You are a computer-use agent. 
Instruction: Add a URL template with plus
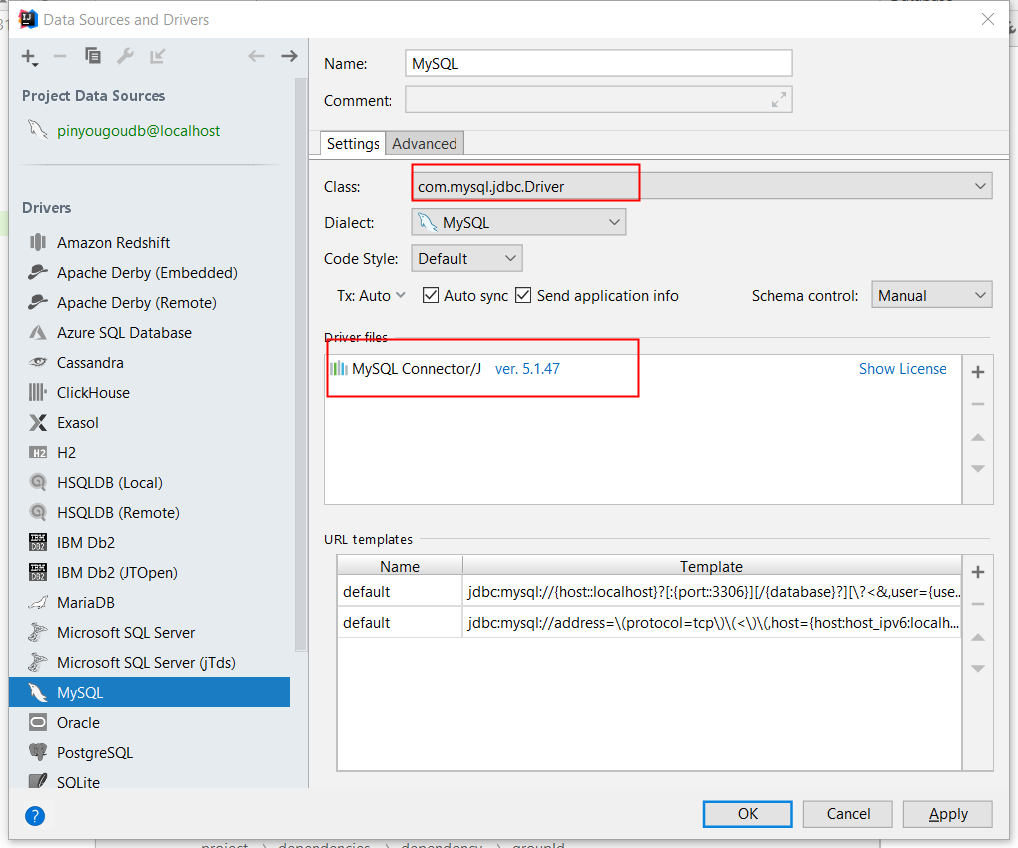(978, 572)
